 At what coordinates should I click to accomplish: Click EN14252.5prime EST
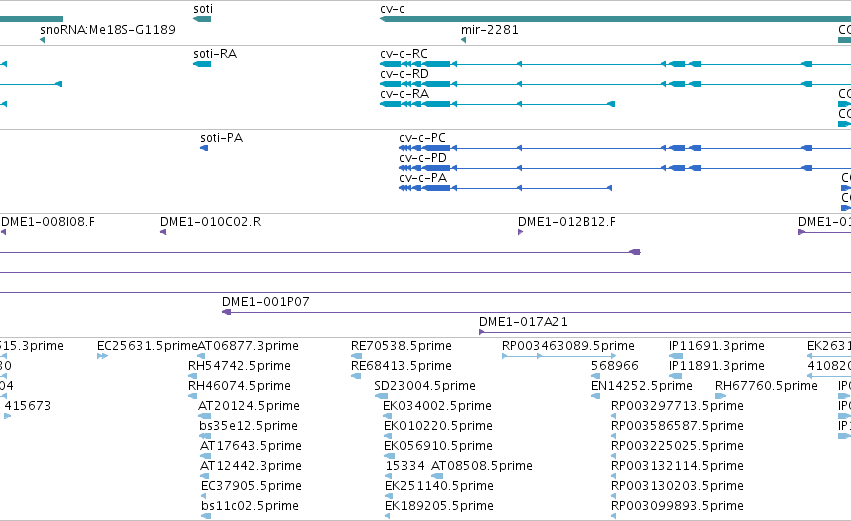click(595, 396)
